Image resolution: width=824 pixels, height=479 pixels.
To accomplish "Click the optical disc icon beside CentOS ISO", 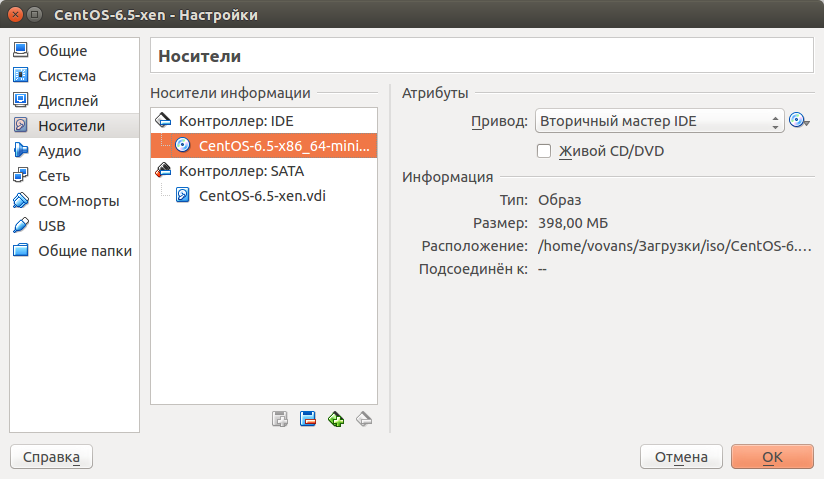I will 182,145.
